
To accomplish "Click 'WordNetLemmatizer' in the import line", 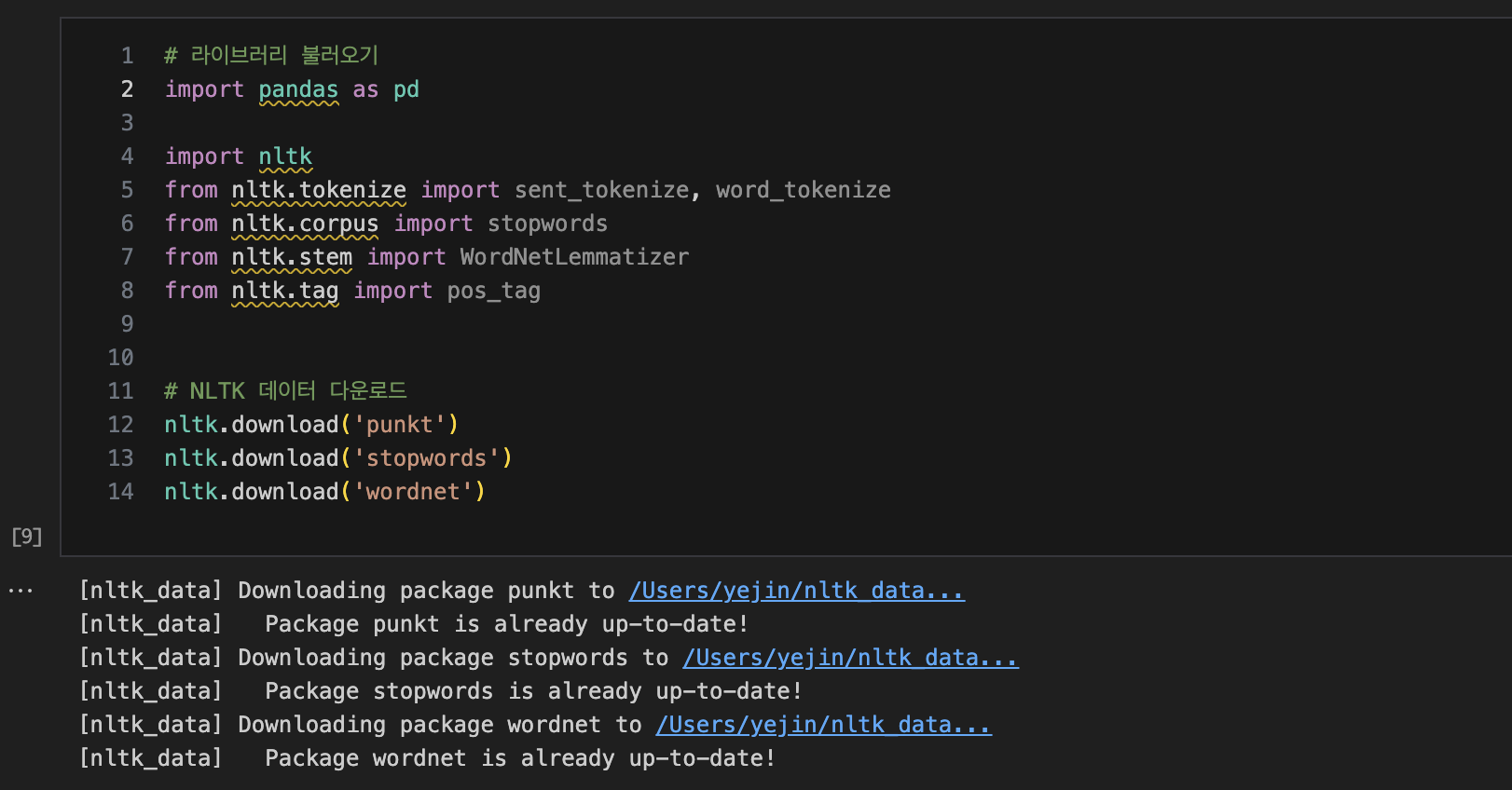I will 575,257.
